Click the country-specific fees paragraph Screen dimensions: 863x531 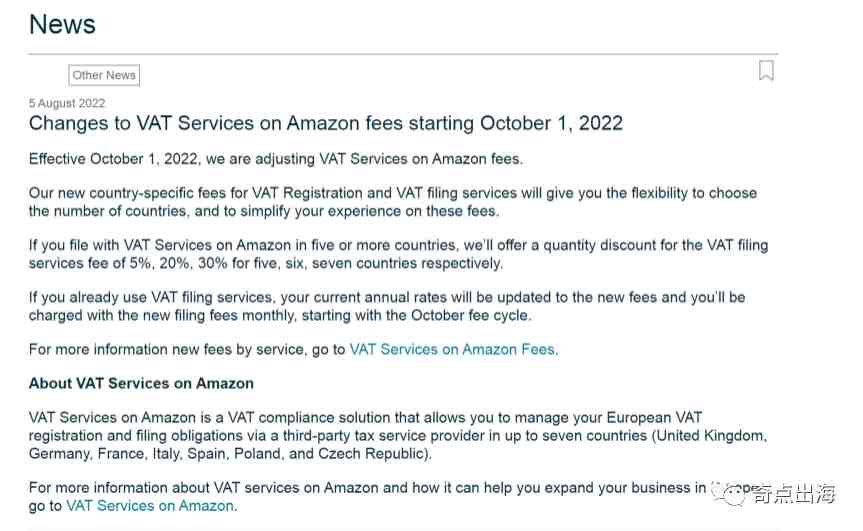coord(392,202)
